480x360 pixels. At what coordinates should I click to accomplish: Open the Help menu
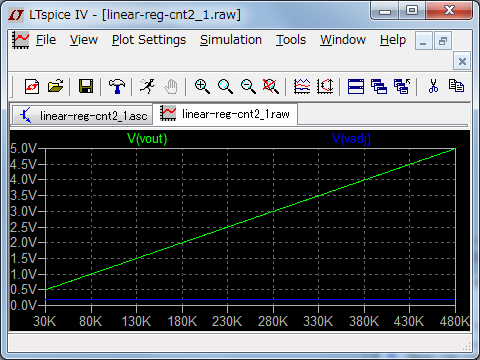click(393, 40)
